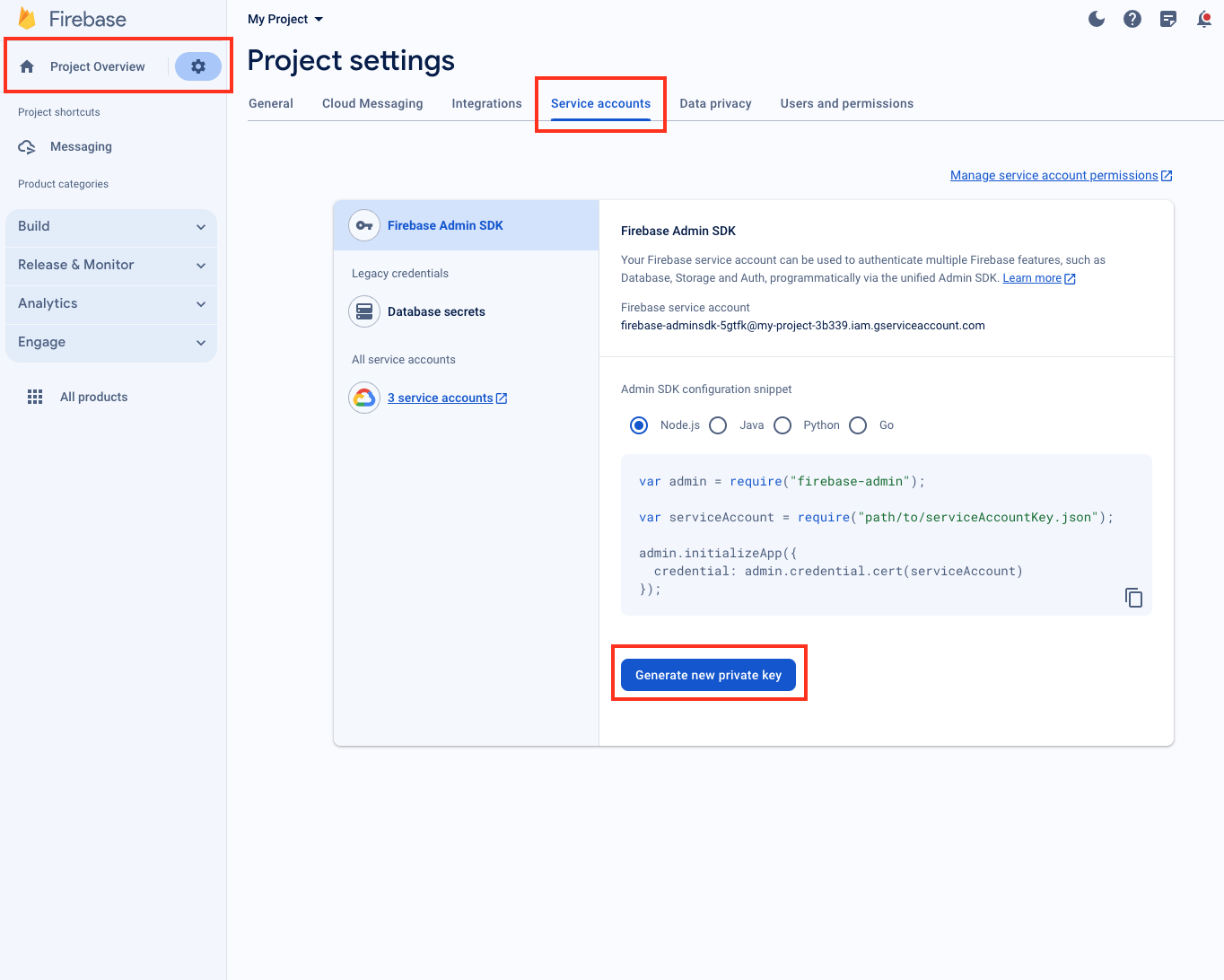This screenshot has width=1224, height=980.
Task: Click external link icon beside Learn more
Action: pos(1070,279)
